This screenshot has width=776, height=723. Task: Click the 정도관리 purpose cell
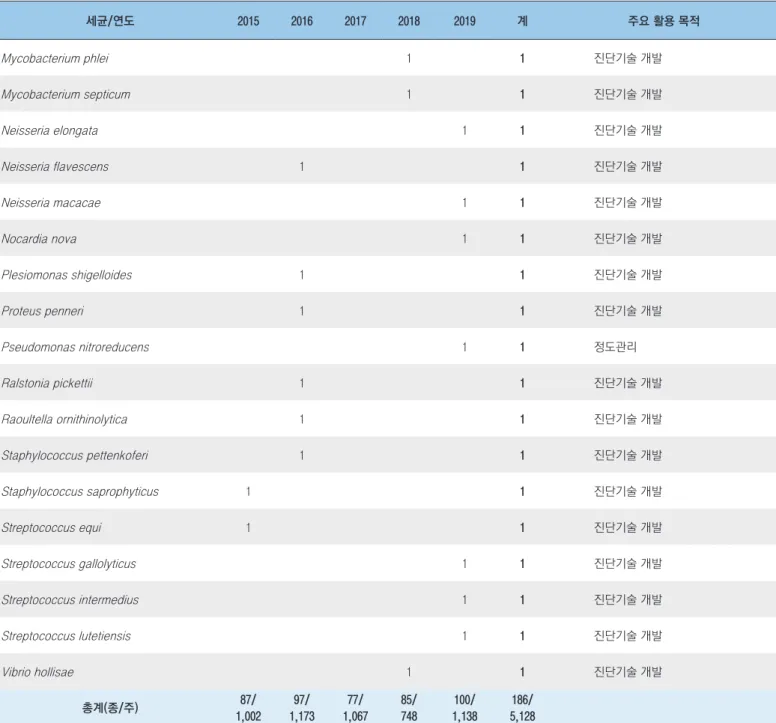pyautogui.click(x=615, y=347)
